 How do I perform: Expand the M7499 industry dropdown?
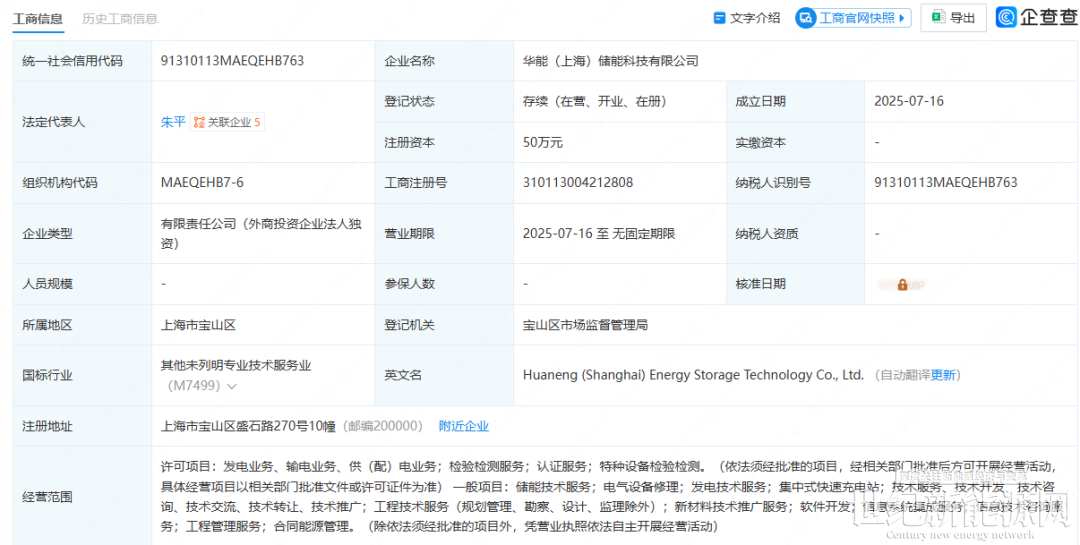[x=231, y=387]
